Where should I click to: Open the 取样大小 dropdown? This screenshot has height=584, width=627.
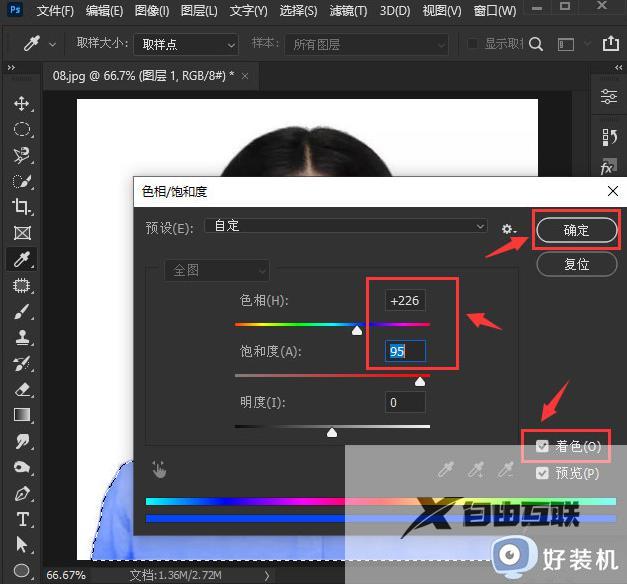pos(186,44)
